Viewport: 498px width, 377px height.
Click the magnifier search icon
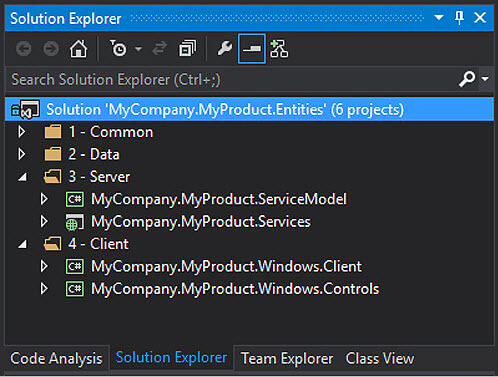point(467,79)
